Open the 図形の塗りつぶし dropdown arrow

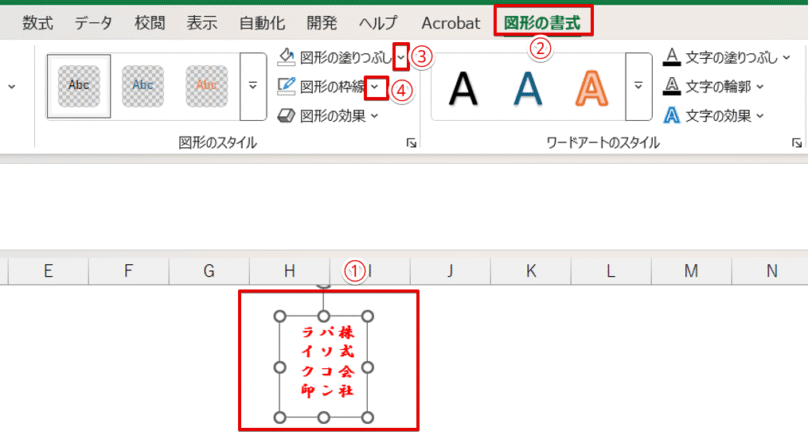click(401, 57)
